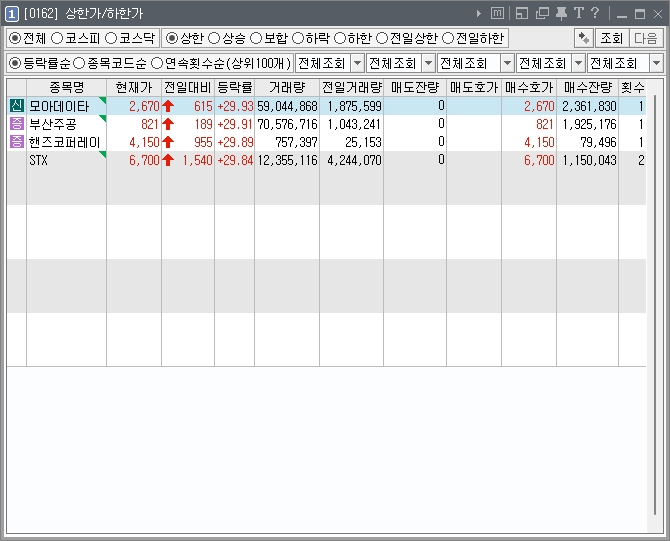Click the 조회 search button
This screenshot has width=670, height=541.
612,38
